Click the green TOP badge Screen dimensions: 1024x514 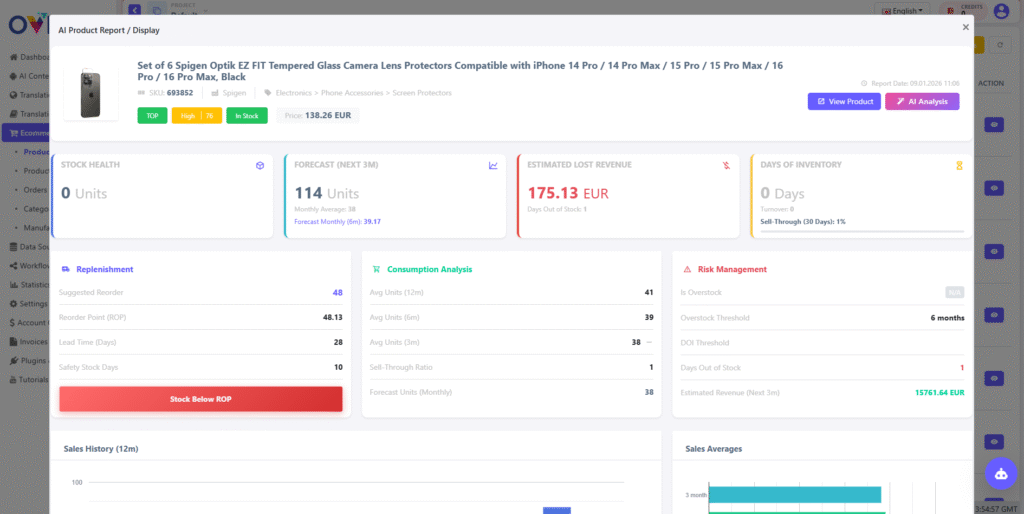click(x=152, y=116)
